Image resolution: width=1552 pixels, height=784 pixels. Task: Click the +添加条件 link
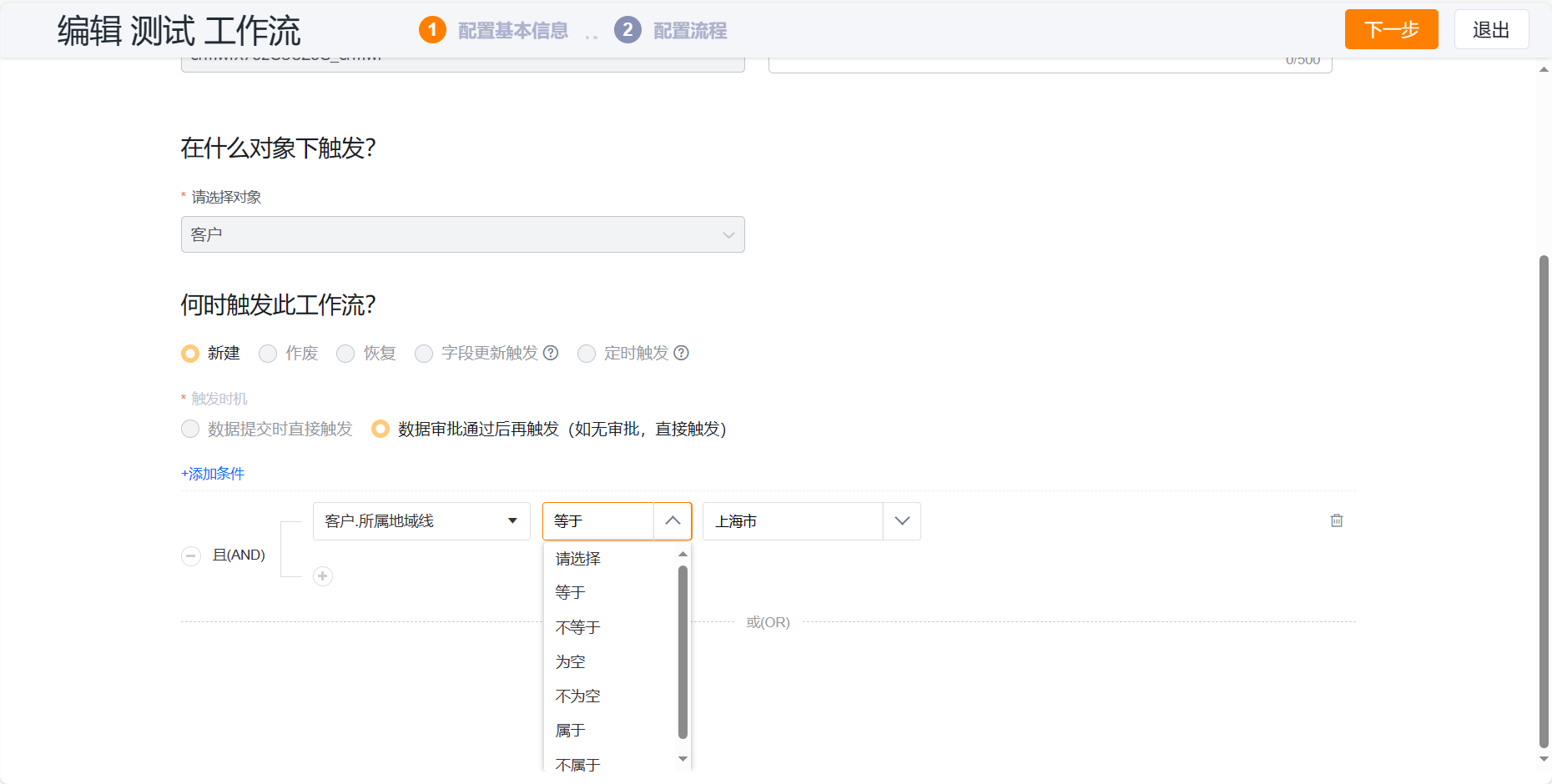tap(213, 474)
